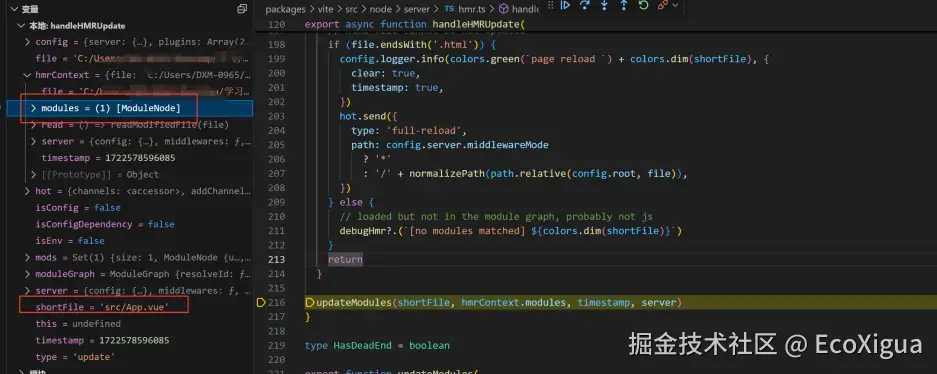
Task: Click 'normalizePath' on line 207
Action: (x=447, y=174)
